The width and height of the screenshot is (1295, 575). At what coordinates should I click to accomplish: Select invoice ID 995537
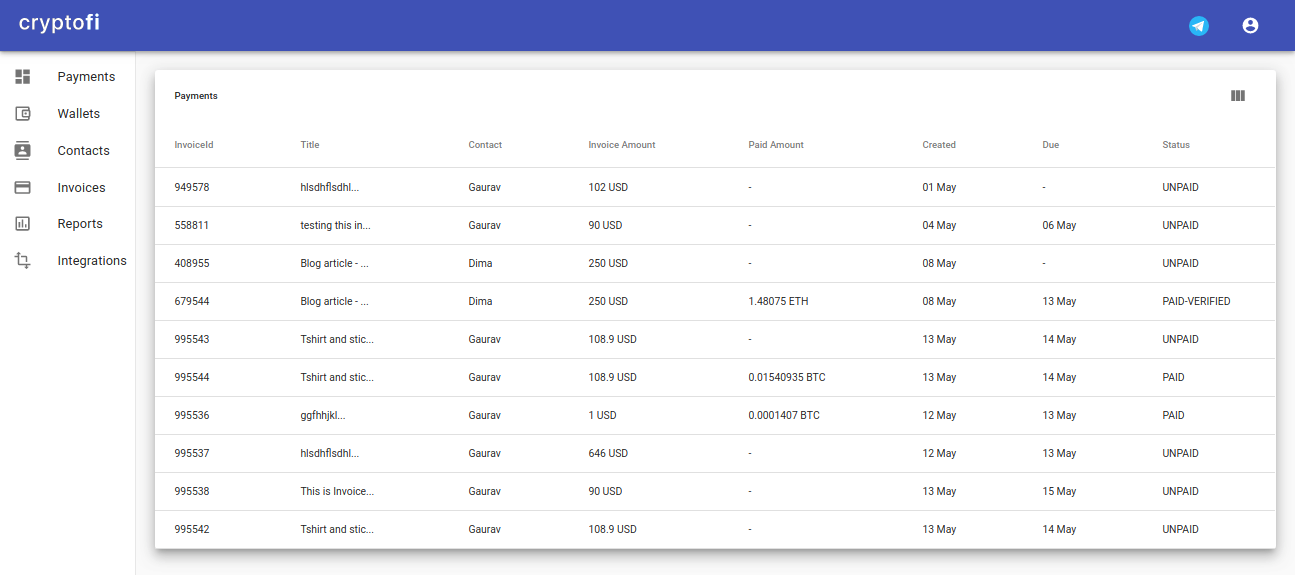tap(192, 454)
